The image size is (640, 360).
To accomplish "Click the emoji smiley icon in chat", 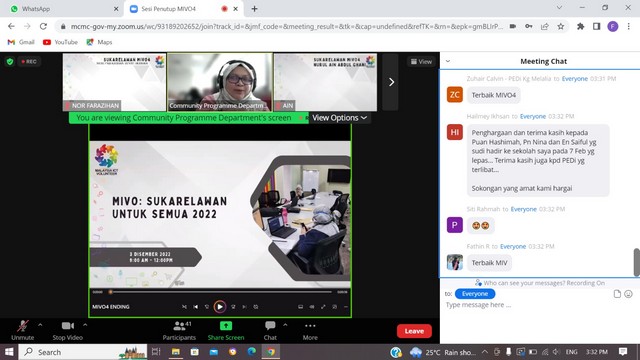I will pos(628,294).
